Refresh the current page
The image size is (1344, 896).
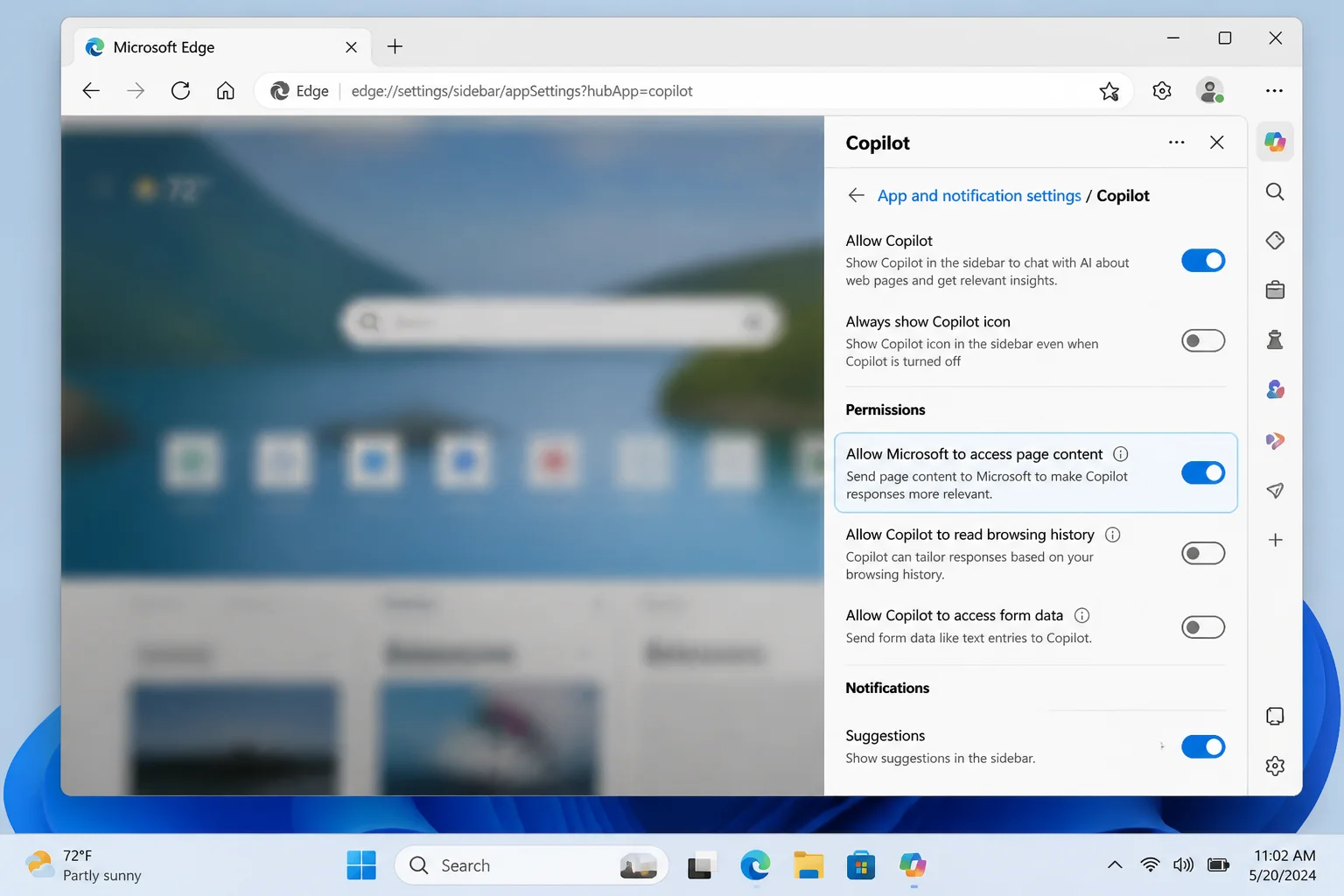180,91
